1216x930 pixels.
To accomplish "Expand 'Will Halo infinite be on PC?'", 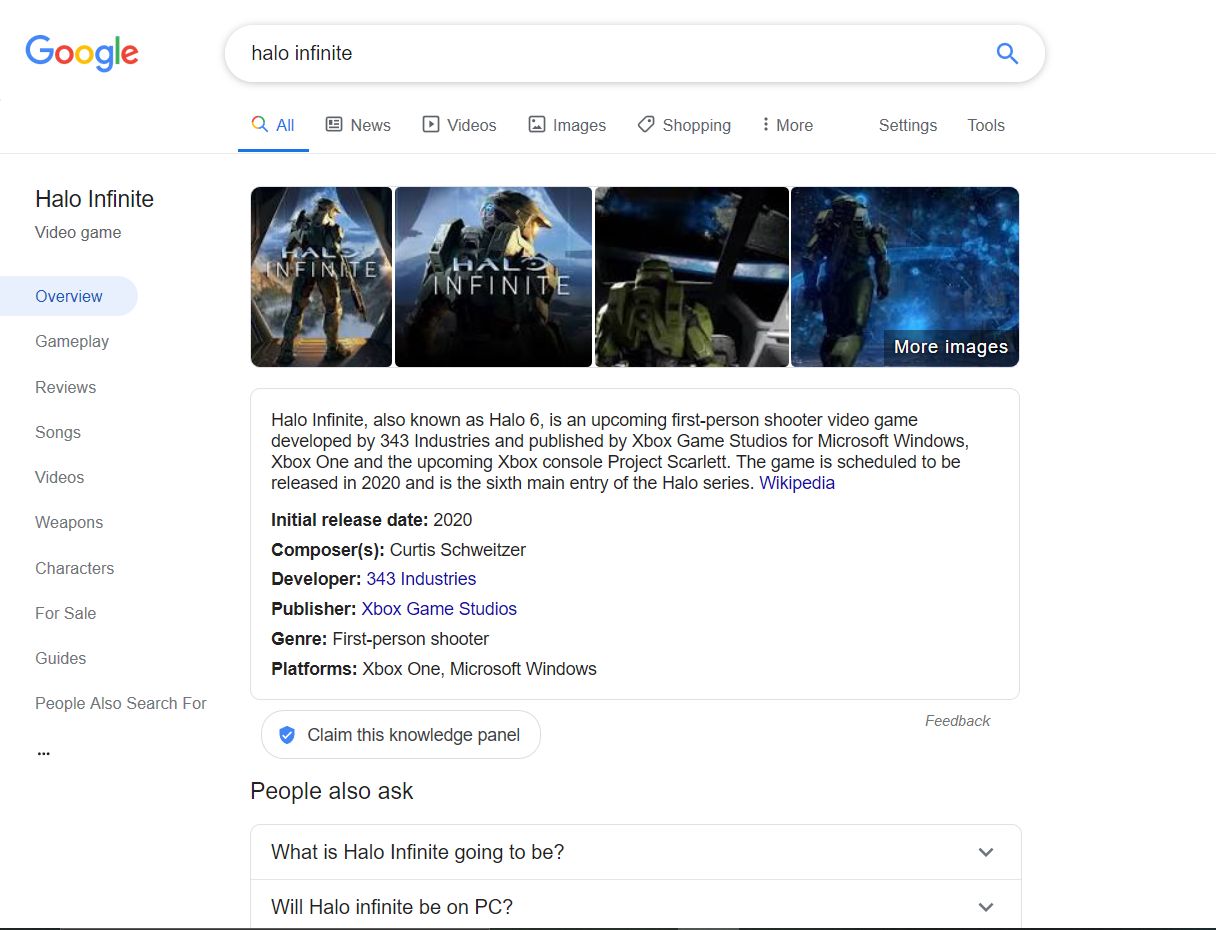I will [635, 906].
